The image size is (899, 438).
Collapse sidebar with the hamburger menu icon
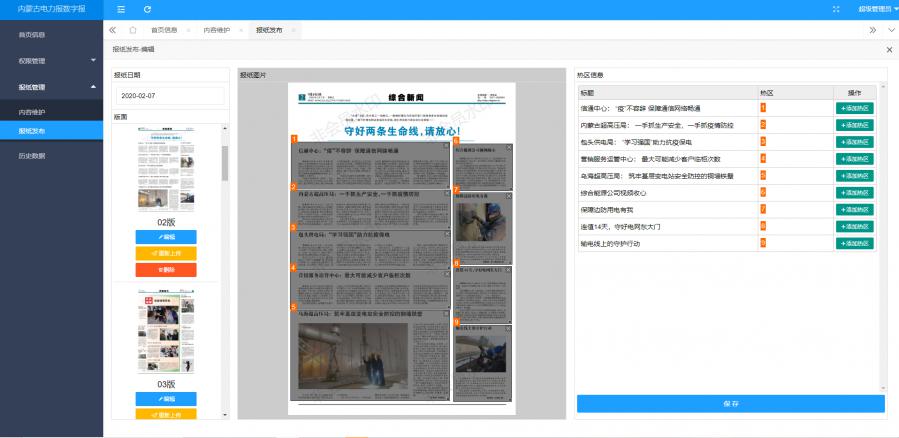coord(121,9)
